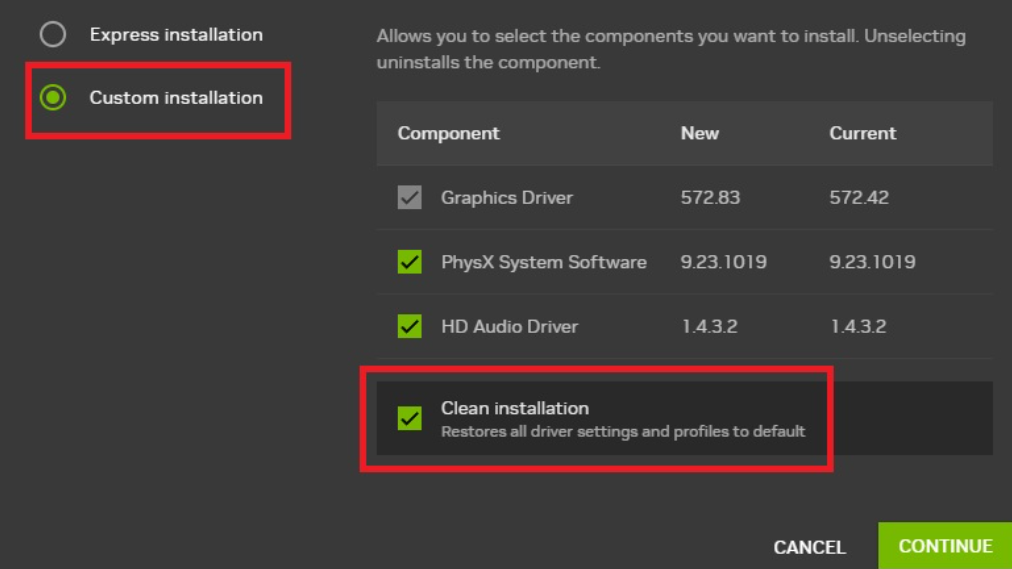
Task: Click "Restores all driver settings" description
Action: click(623, 432)
